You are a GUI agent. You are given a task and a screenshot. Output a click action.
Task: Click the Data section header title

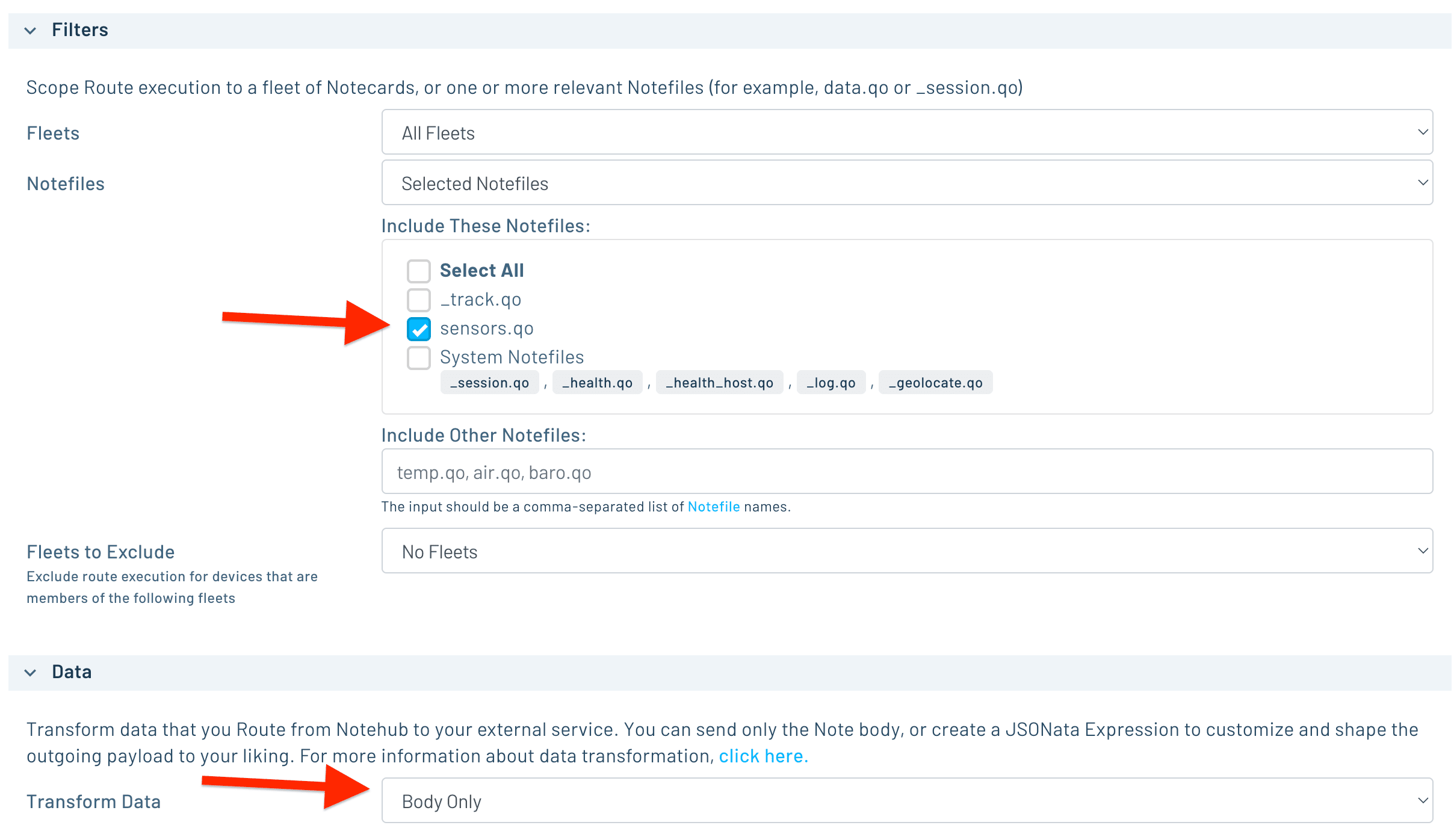[x=72, y=672]
